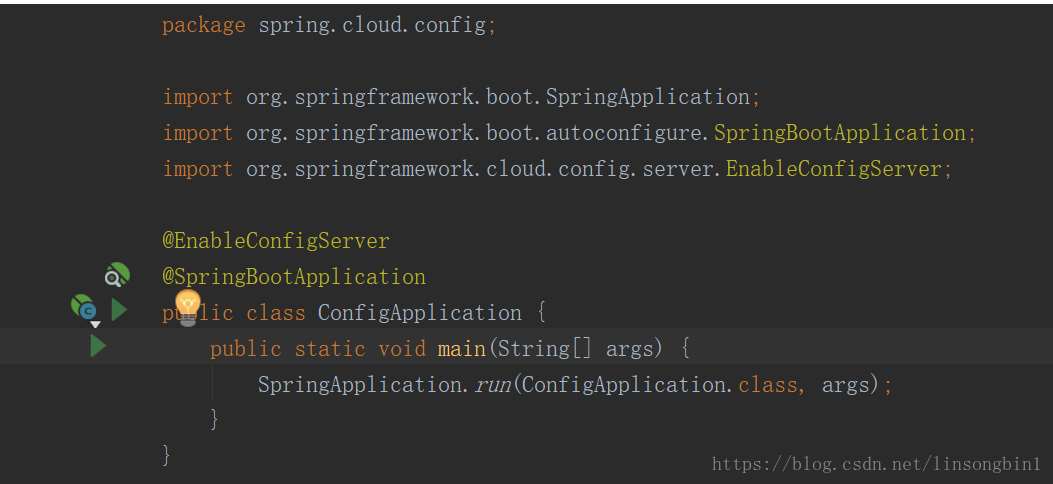Click the package name spring.cloud.config

pyautogui.click(x=372, y=26)
